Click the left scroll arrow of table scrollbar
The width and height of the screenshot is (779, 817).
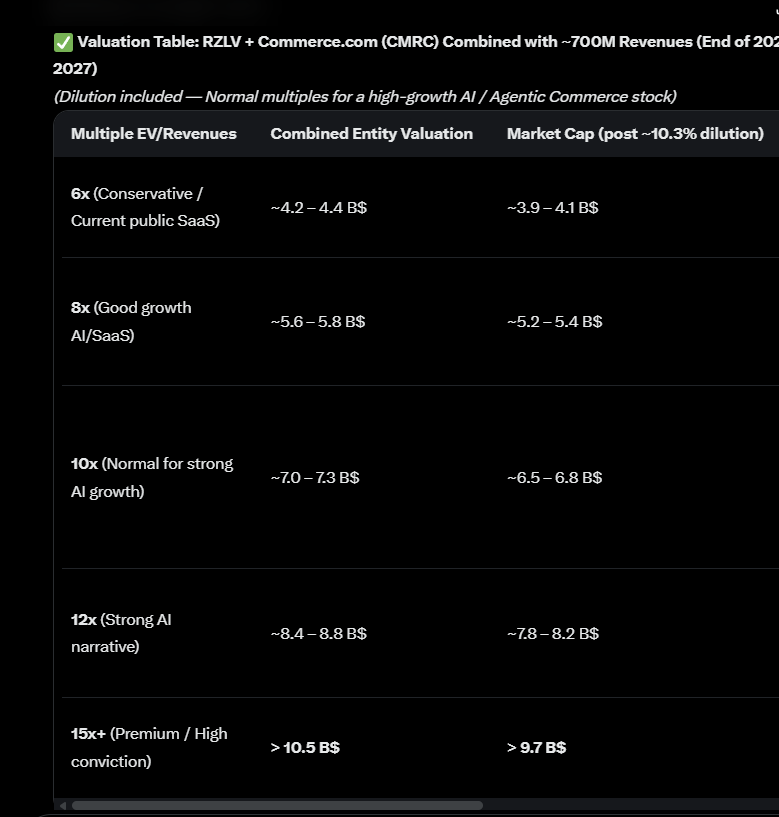[63, 806]
